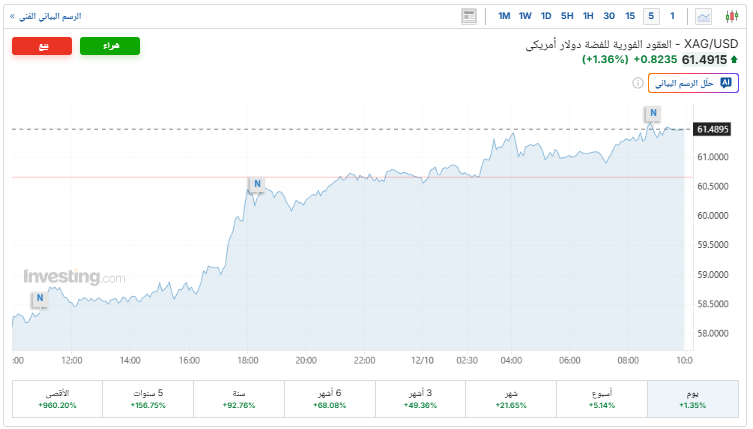Switch to area chart type
This screenshot has width=753, height=429.
click(x=704, y=16)
